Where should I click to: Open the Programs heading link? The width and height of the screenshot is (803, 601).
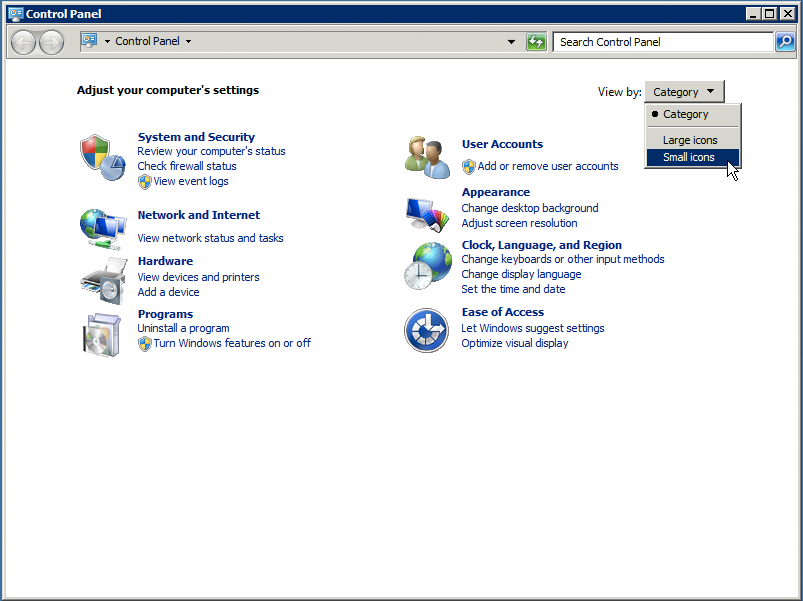165,314
